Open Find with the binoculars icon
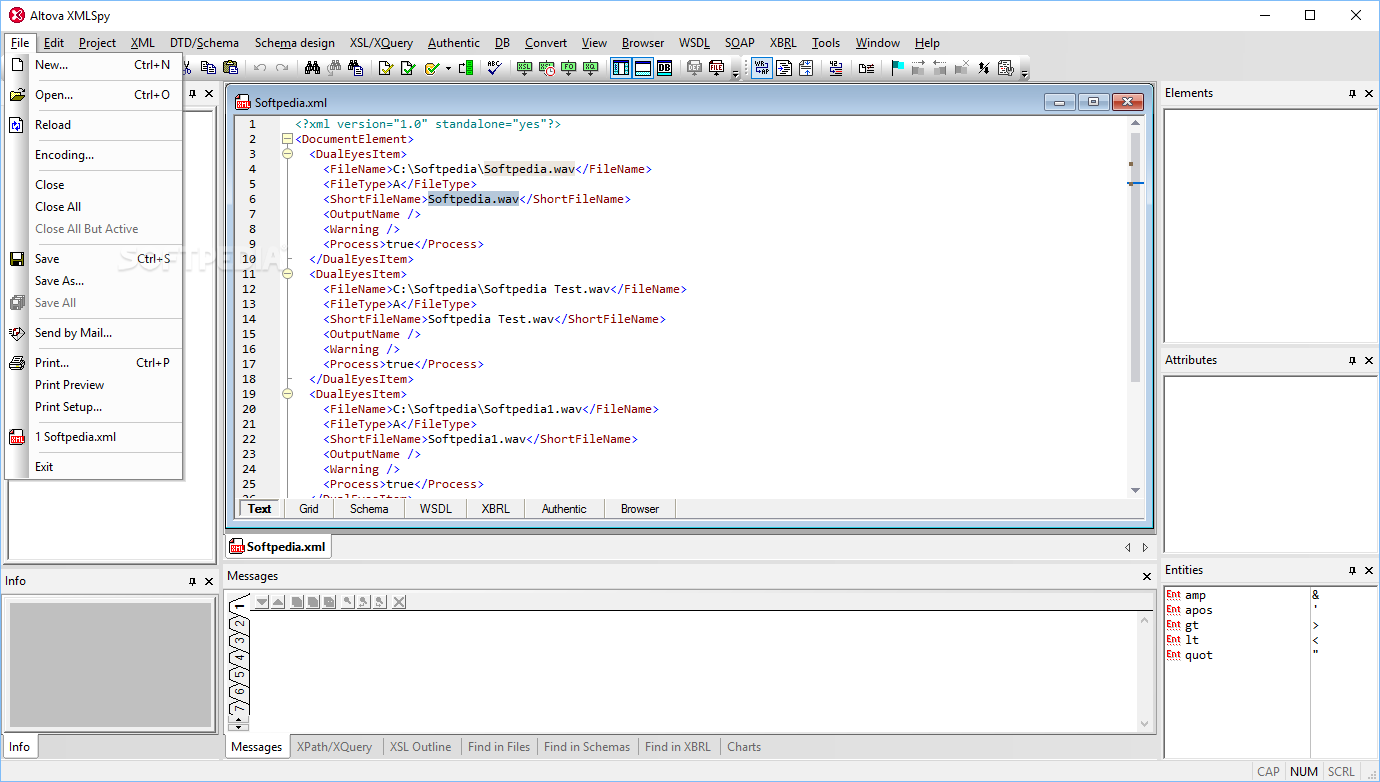 (312, 68)
